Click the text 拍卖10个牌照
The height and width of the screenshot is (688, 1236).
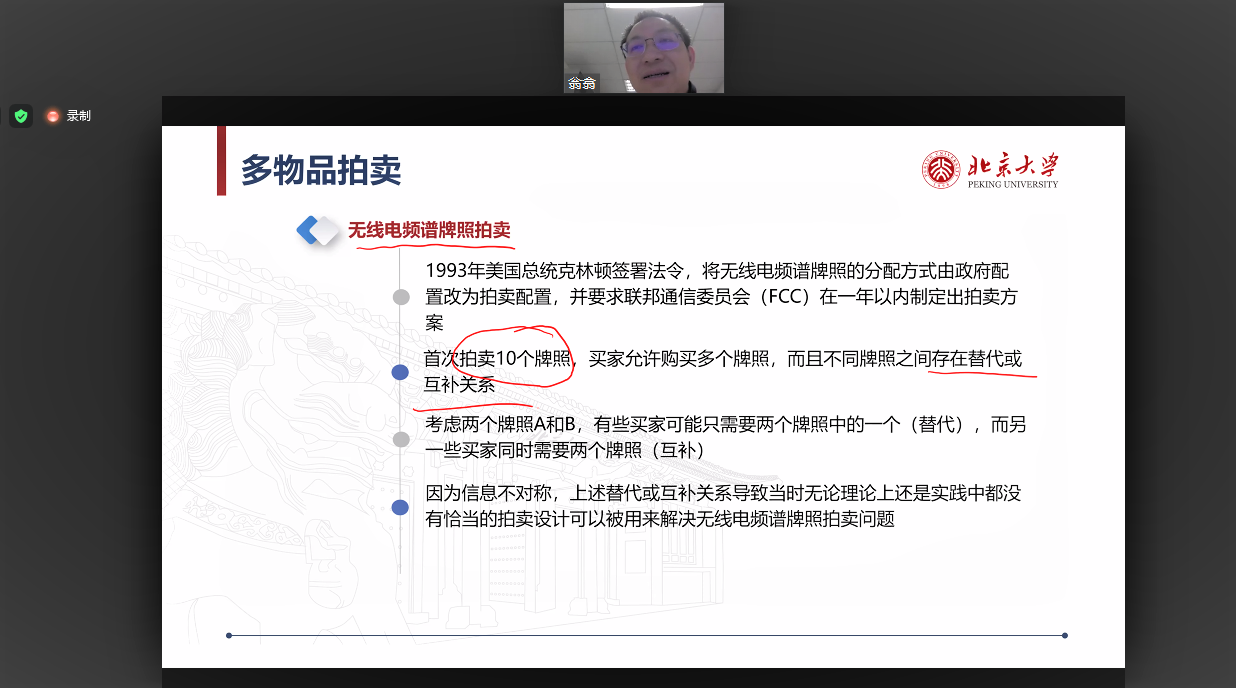515,359
